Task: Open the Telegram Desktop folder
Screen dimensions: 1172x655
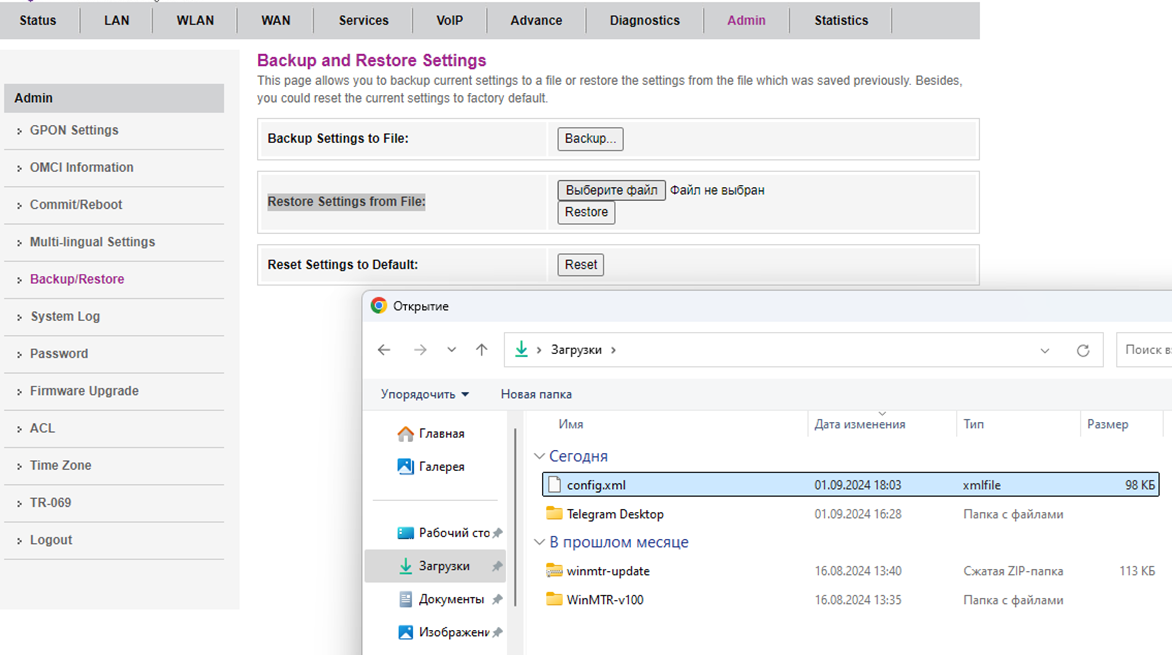Action: tap(614, 514)
